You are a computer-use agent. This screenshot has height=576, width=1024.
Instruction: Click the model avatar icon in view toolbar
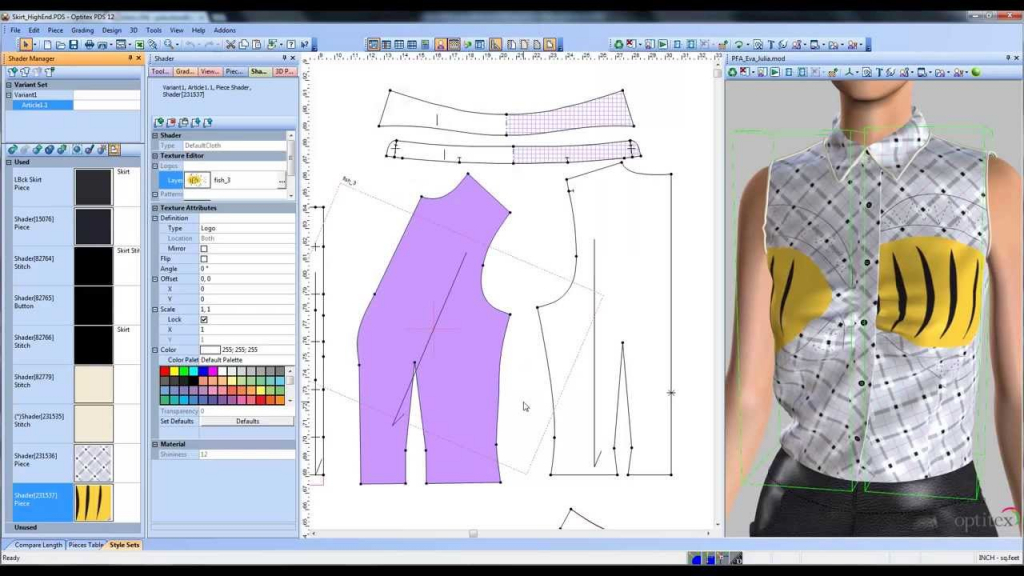[440, 44]
